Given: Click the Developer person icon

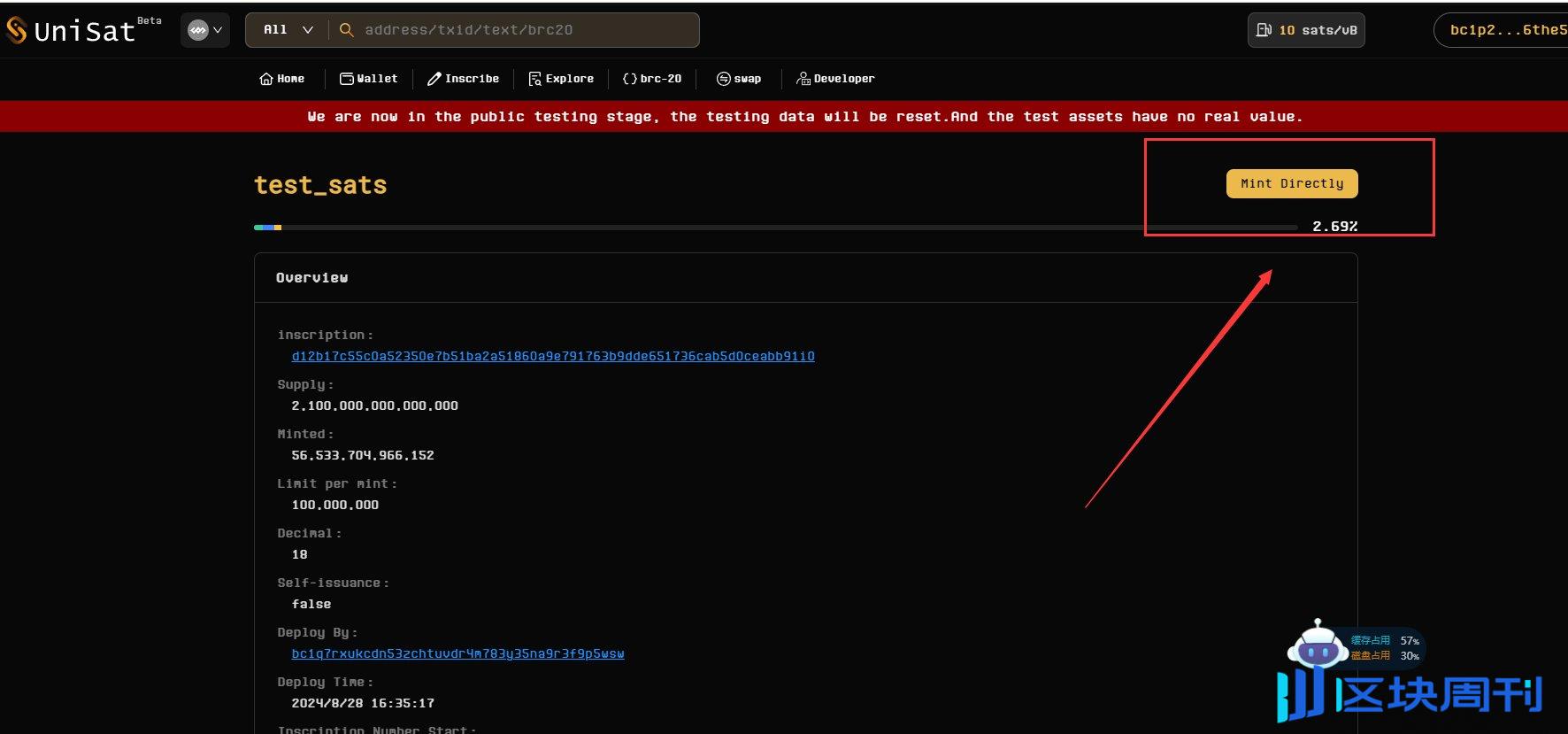Looking at the screenshot, I should coord(803,79).
